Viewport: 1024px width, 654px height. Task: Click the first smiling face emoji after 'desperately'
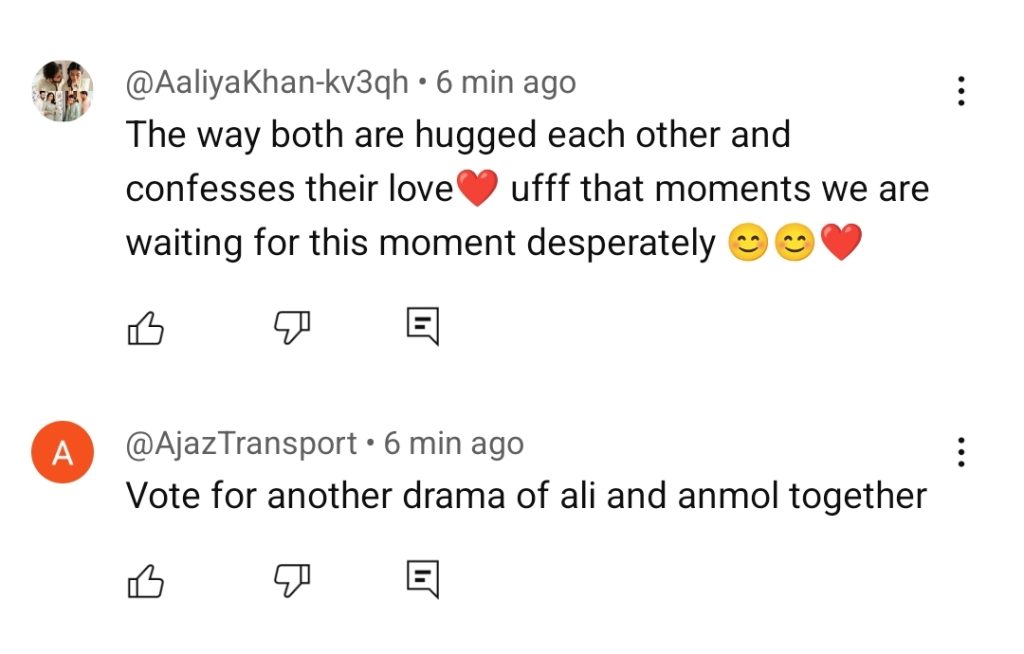pyautogui.click(x=748, y=244)
